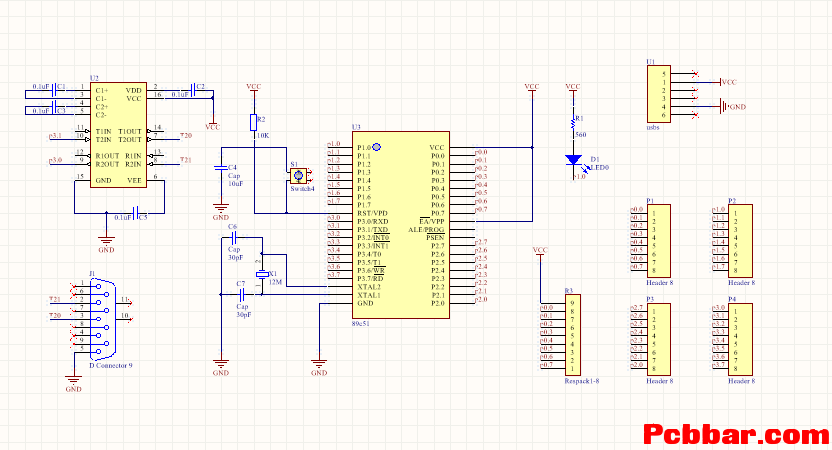The image size is (832, 450).
Task: Select the P2 Header 8 body
Action: (740, 241)
